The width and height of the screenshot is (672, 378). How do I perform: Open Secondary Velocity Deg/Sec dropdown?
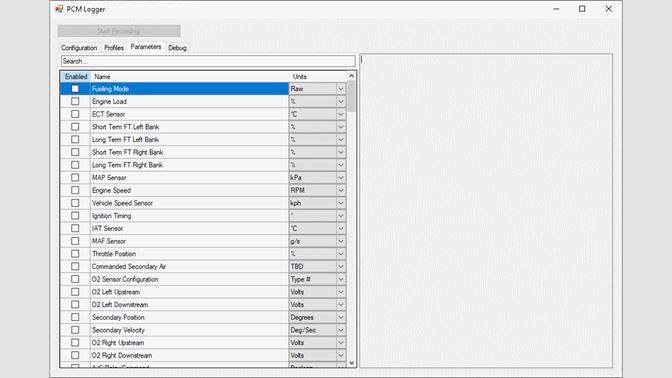[x=341, y=330]
